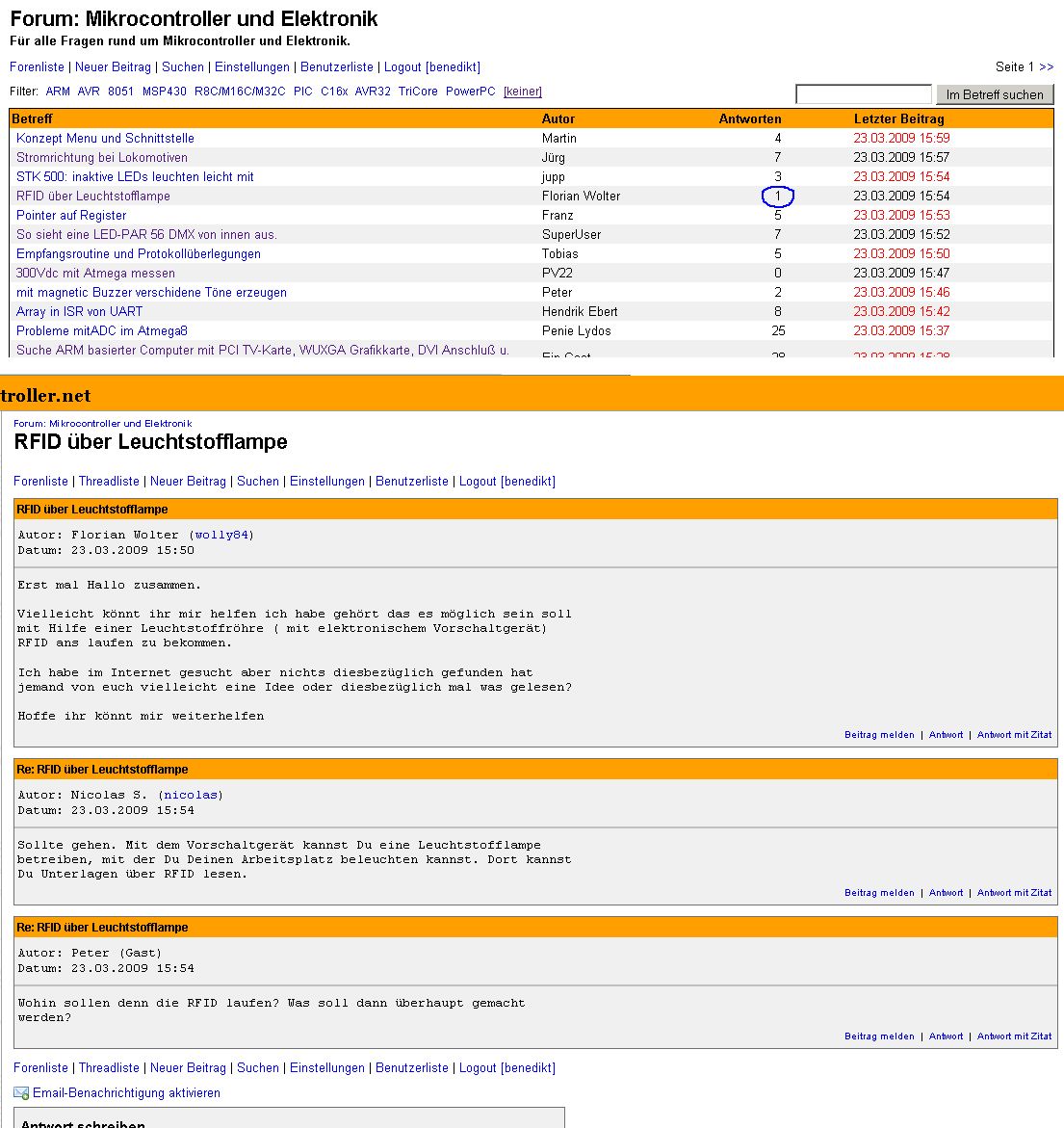Click Logout [benedikt] in bottom navigation
The height and width of the screenshot is (1128, 1064).
click(x=506, y=1068)
